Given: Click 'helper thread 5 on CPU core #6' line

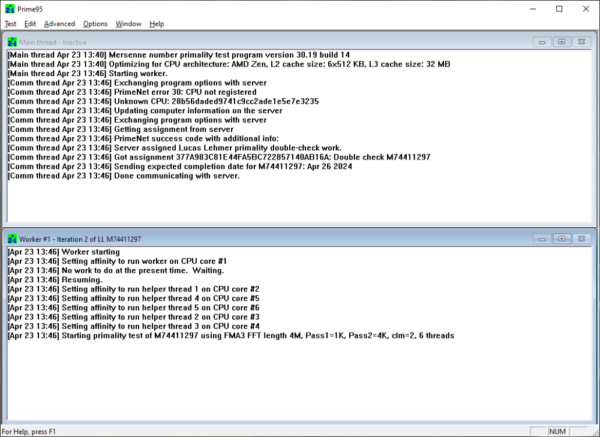Looking at the screenshot, I should (x=134, y=308).
